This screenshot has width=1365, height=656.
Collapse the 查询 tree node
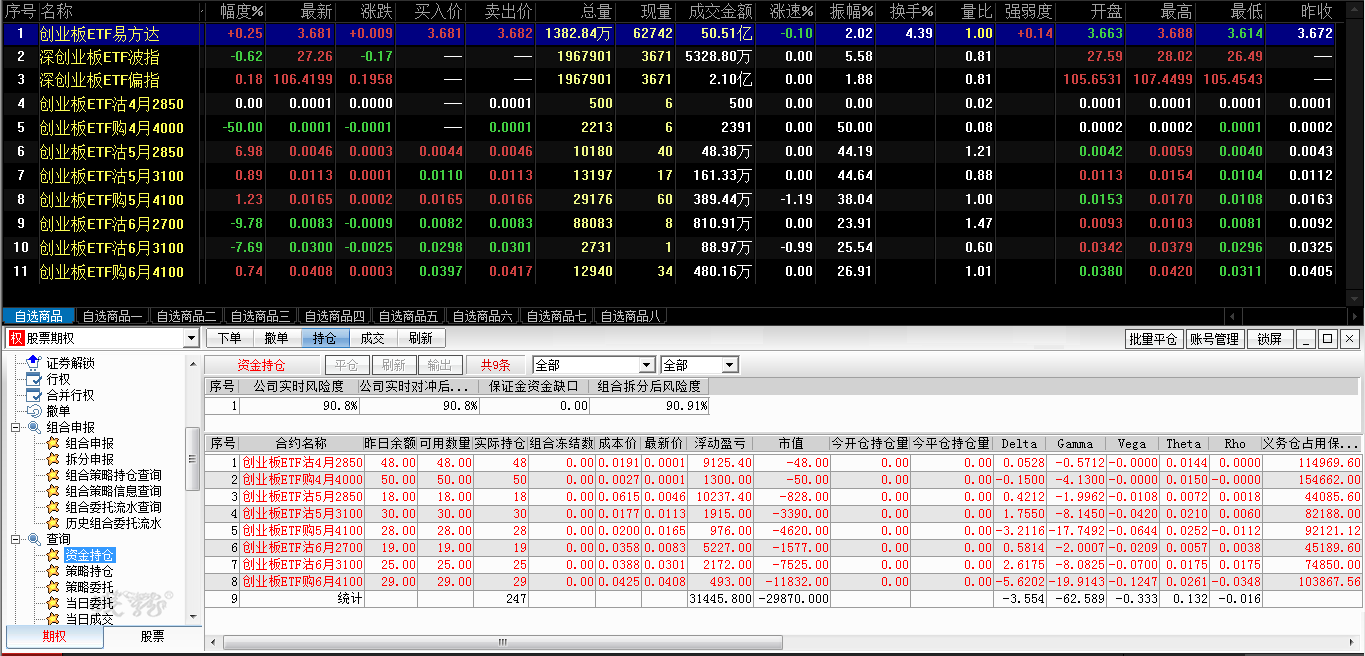[16, 539]
